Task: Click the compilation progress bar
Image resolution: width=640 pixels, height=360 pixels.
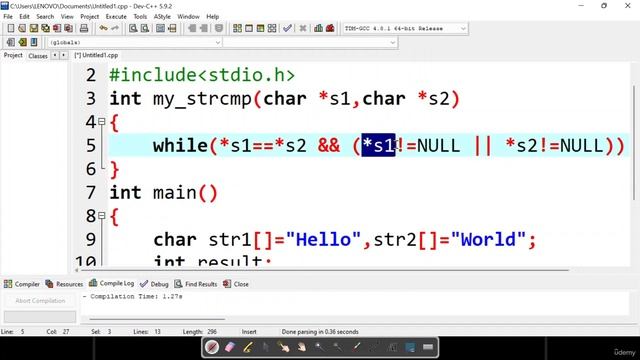Action: coord(40,317)
